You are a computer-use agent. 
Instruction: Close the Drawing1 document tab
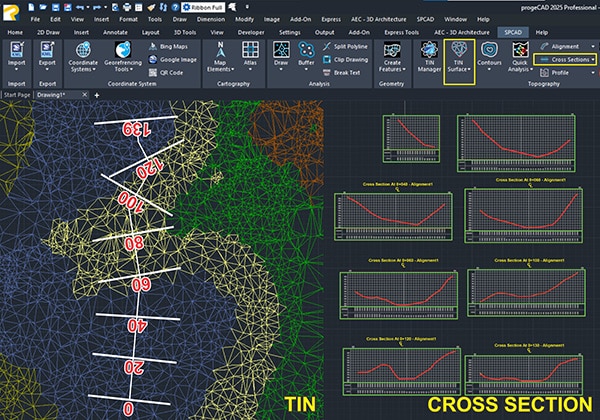83,94
